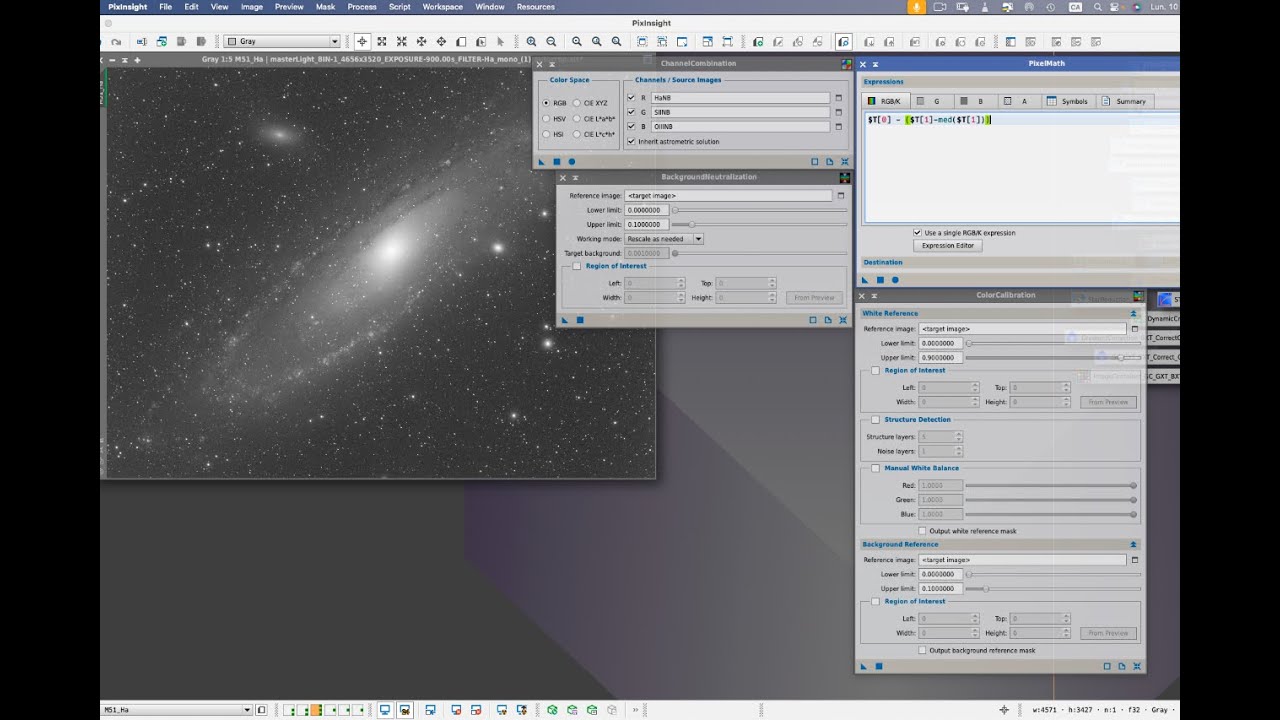
Task: Click the redo arrow icon
Action: click(x=117, y=42)
